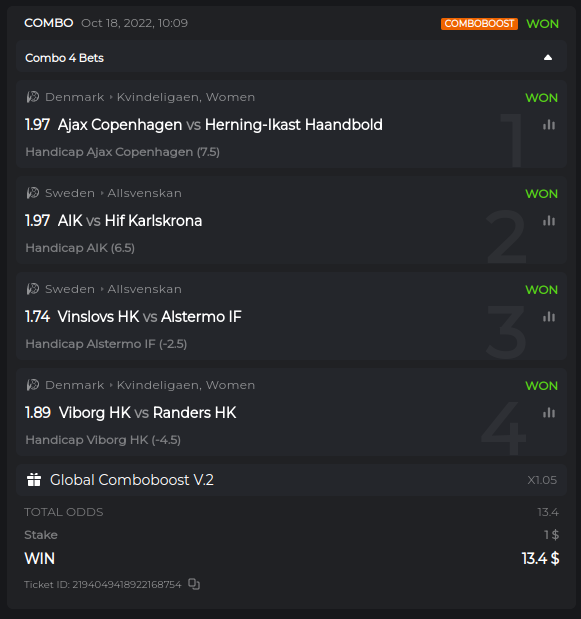Screen dimensions: 581x619
Task: Open Ajax Copenhagen vs Herning-Ikast Haandbold match
Action: pyautogui.click(x=220, y=125)
